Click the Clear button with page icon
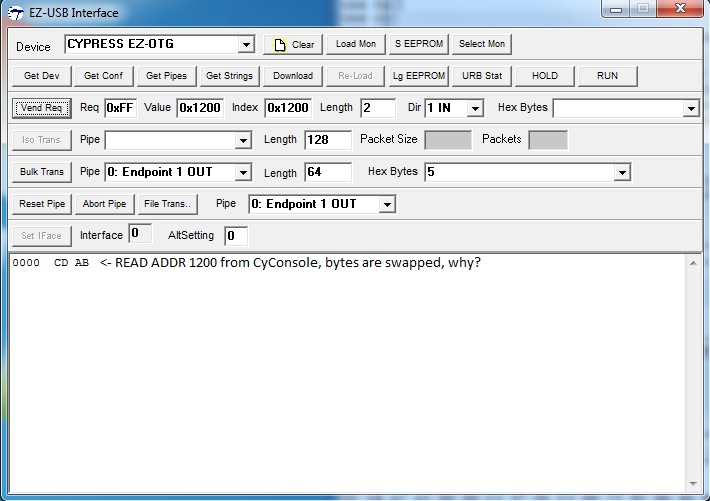This screenshot has height=501, width=710. (293, 44)
